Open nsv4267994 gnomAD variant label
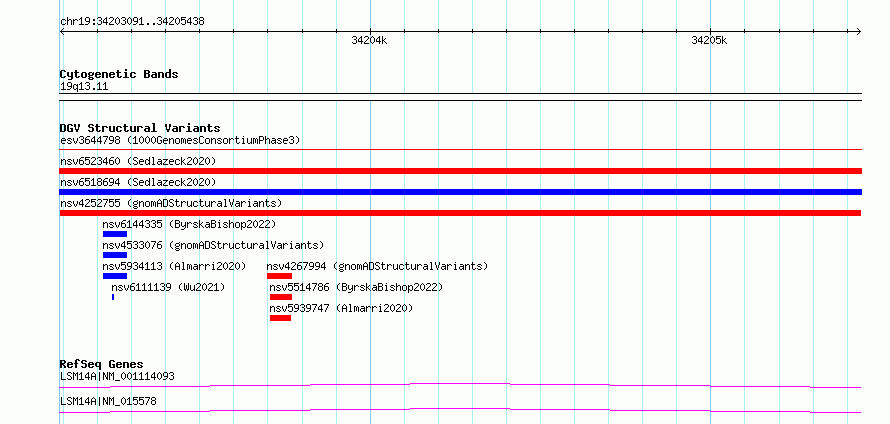 pos(377,266)
